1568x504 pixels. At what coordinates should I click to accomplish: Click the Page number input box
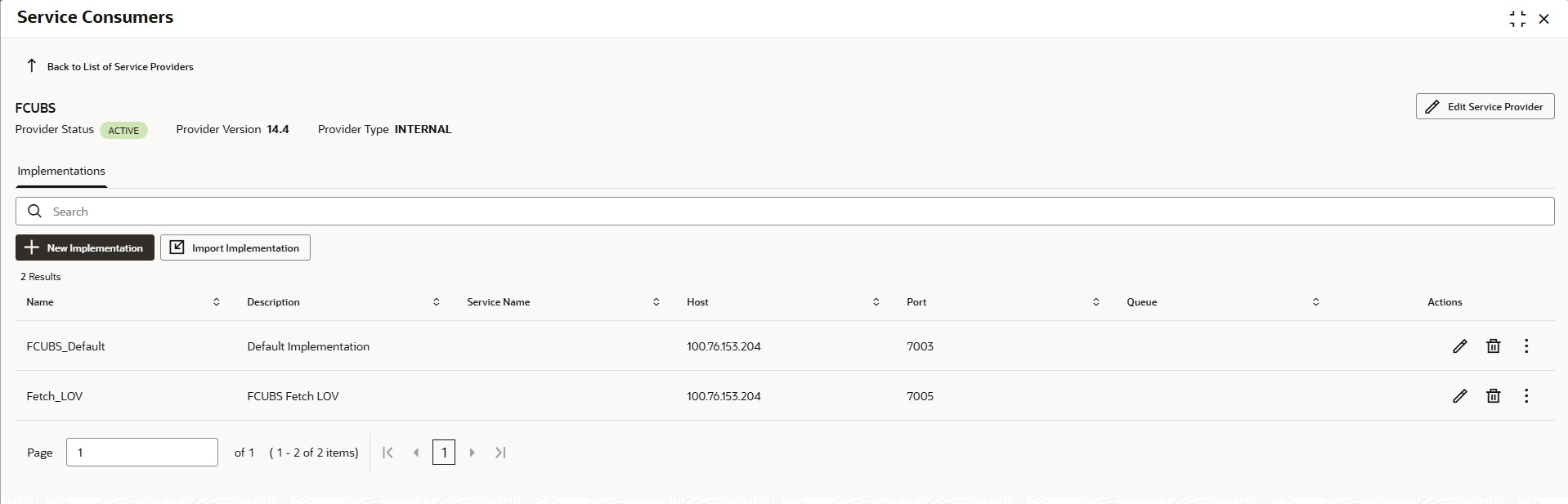[x=142, y=453]
